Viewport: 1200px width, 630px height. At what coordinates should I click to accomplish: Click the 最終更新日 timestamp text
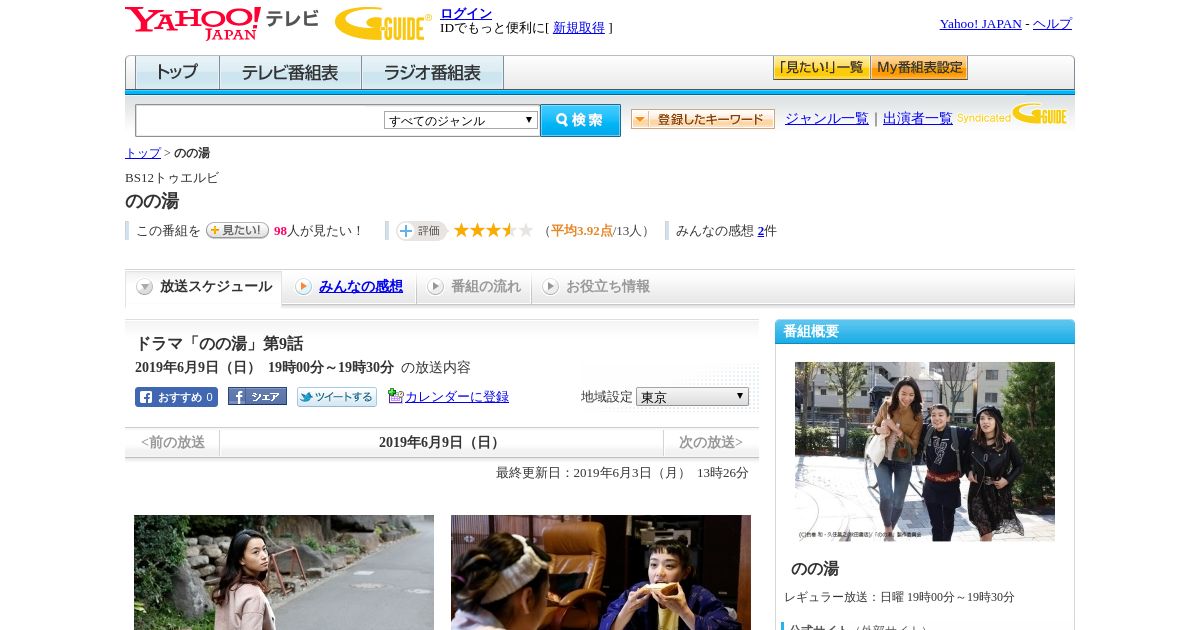[622, 473]
